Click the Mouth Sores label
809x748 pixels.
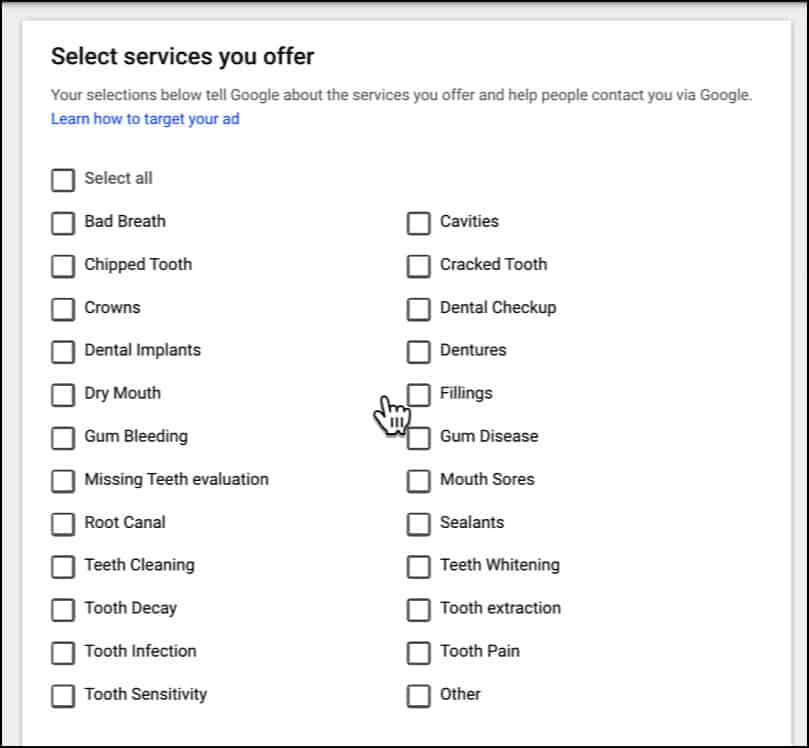[487, 480]
